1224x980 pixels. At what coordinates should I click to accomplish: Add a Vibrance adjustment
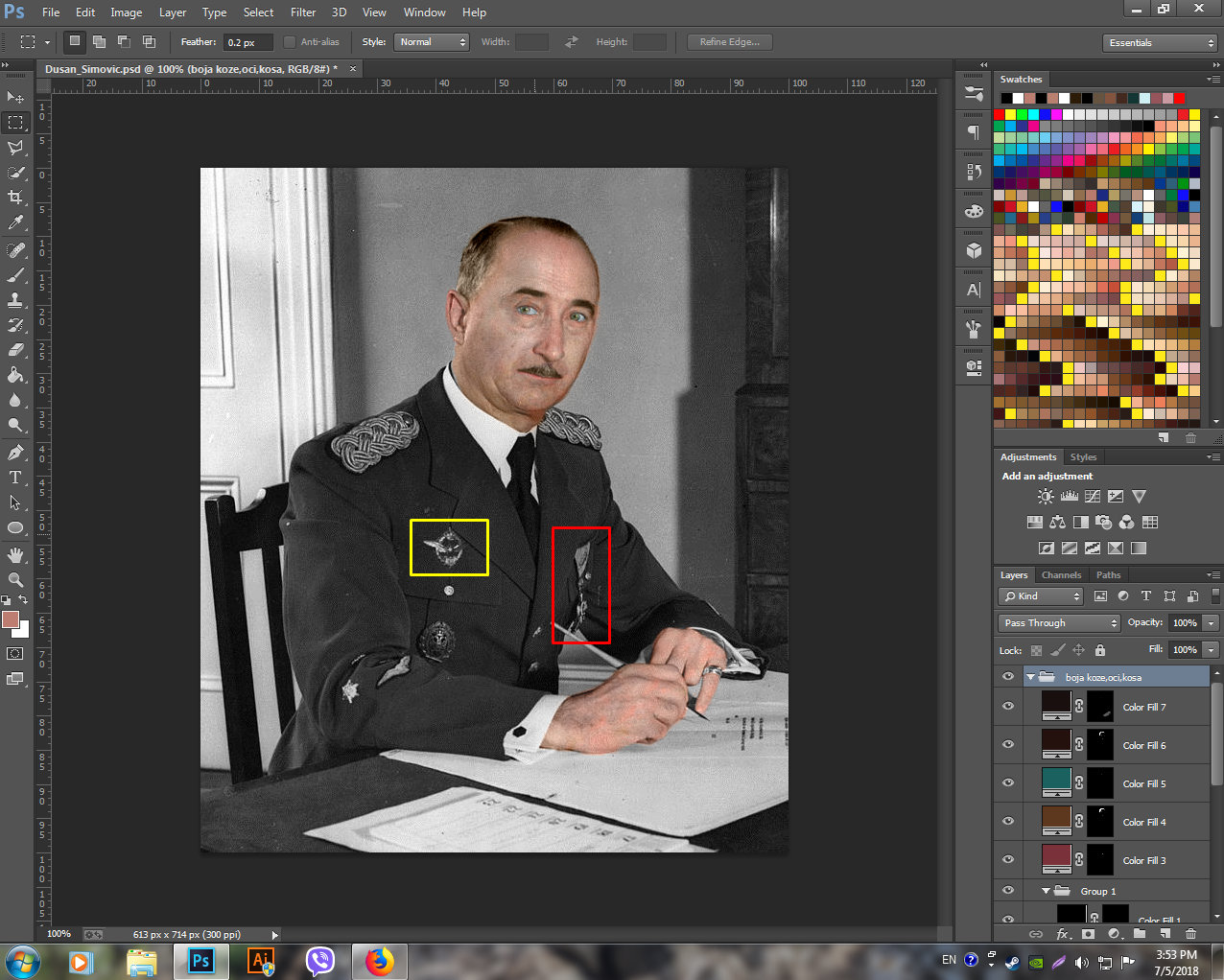click(1139, 497)
